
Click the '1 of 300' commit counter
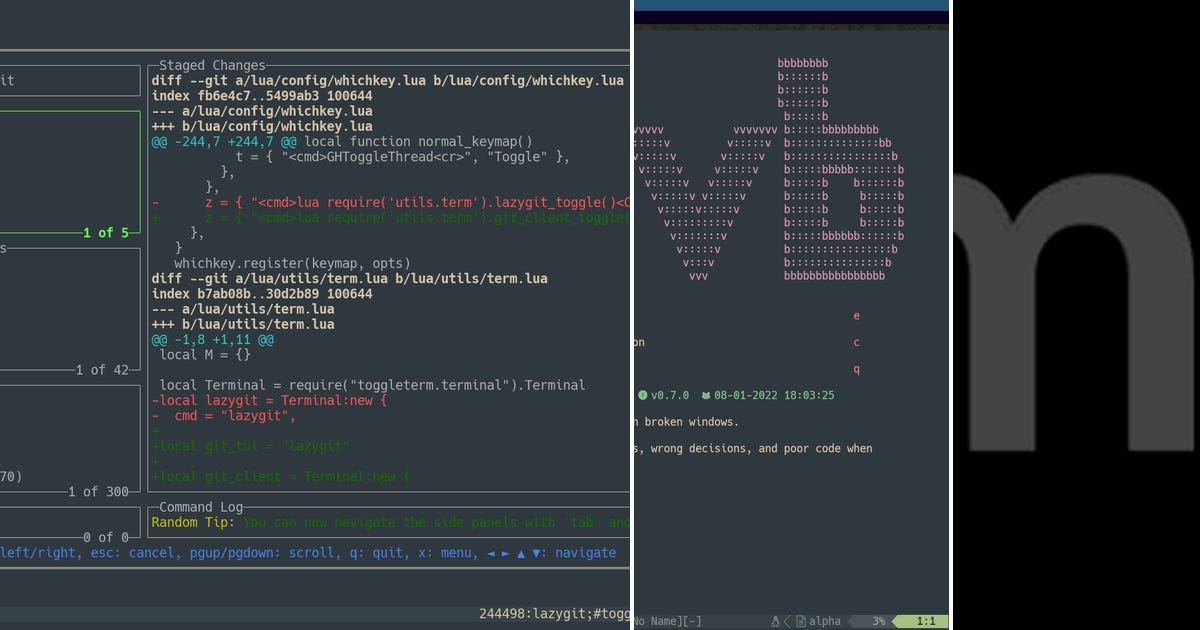pyautogui.click(x=97, y=491)
